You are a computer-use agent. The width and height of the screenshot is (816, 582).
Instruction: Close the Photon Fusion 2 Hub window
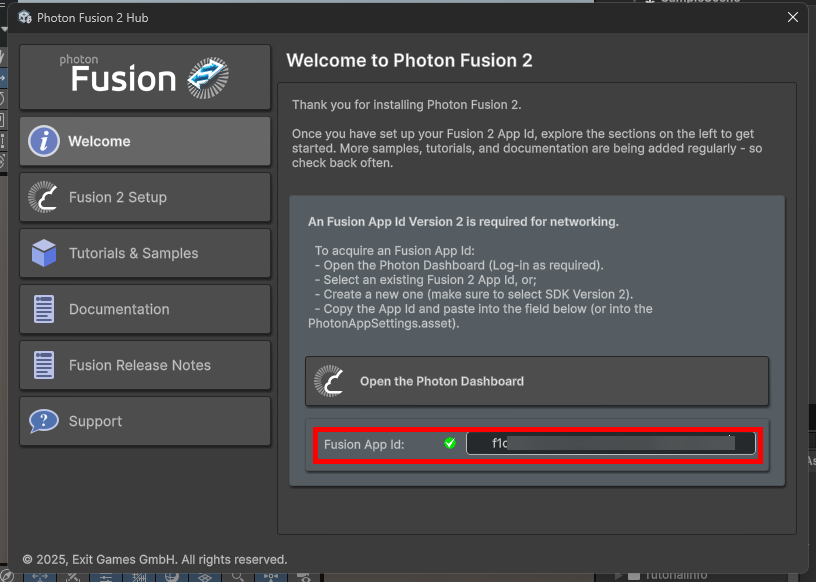coord(793,17)
